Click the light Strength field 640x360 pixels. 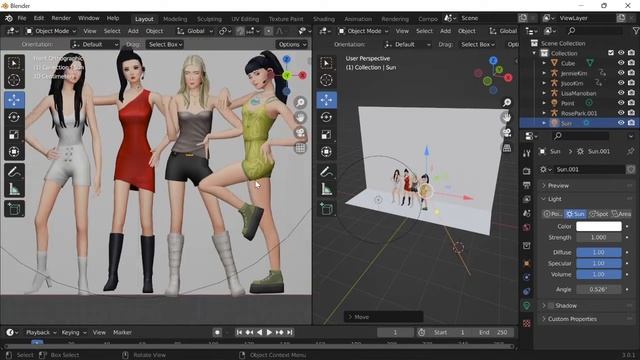point(599,237)
